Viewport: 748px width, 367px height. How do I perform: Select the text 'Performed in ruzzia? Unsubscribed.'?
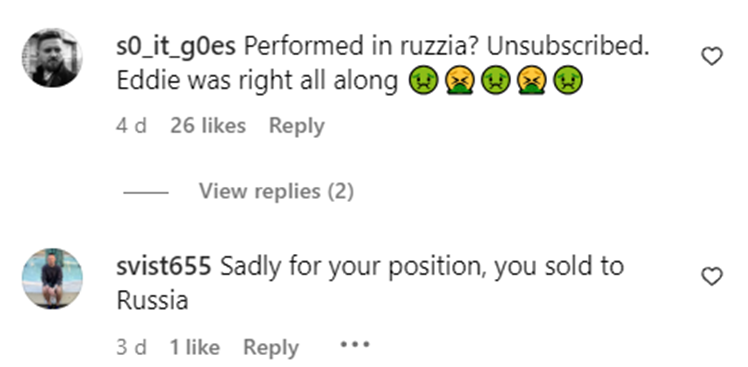[x=447, y=47]
